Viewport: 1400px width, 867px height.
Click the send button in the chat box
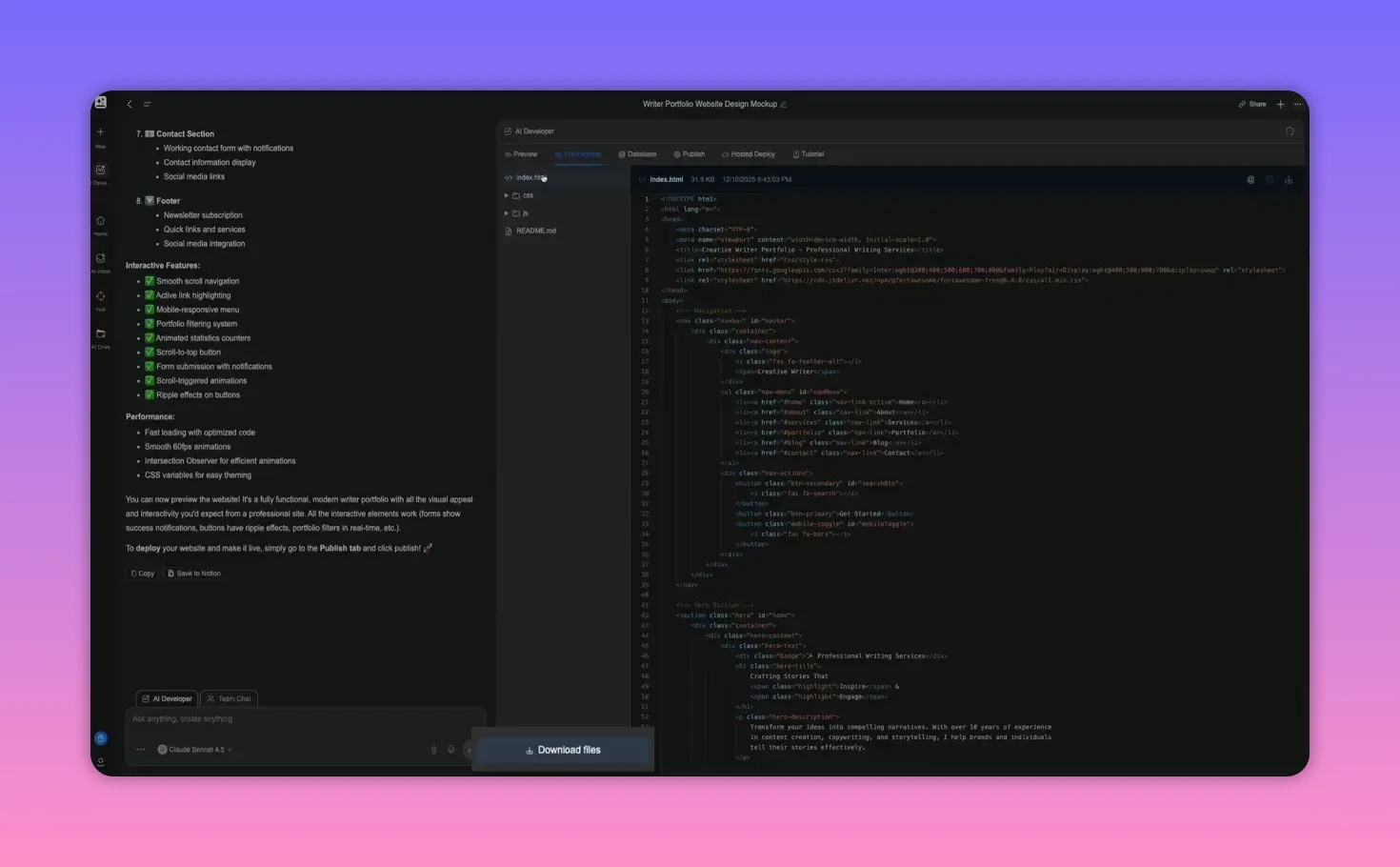468,750
